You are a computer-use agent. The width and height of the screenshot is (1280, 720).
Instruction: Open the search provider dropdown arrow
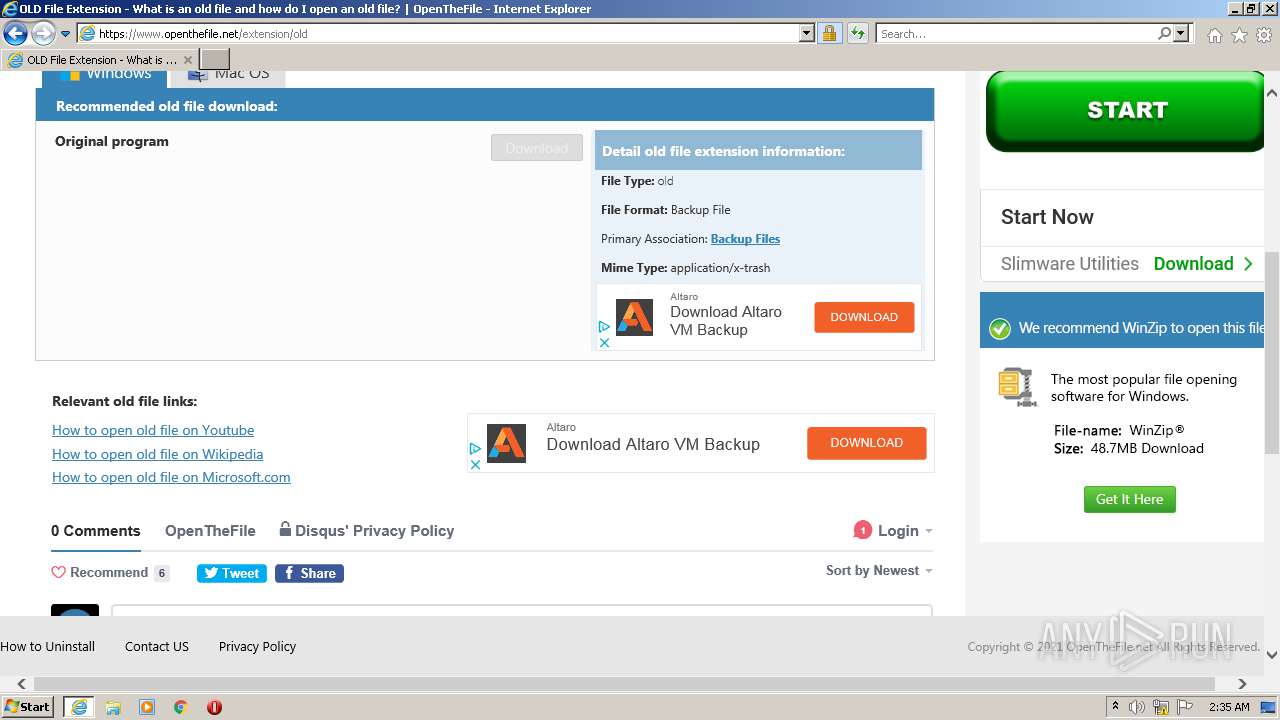(1181, 33)
